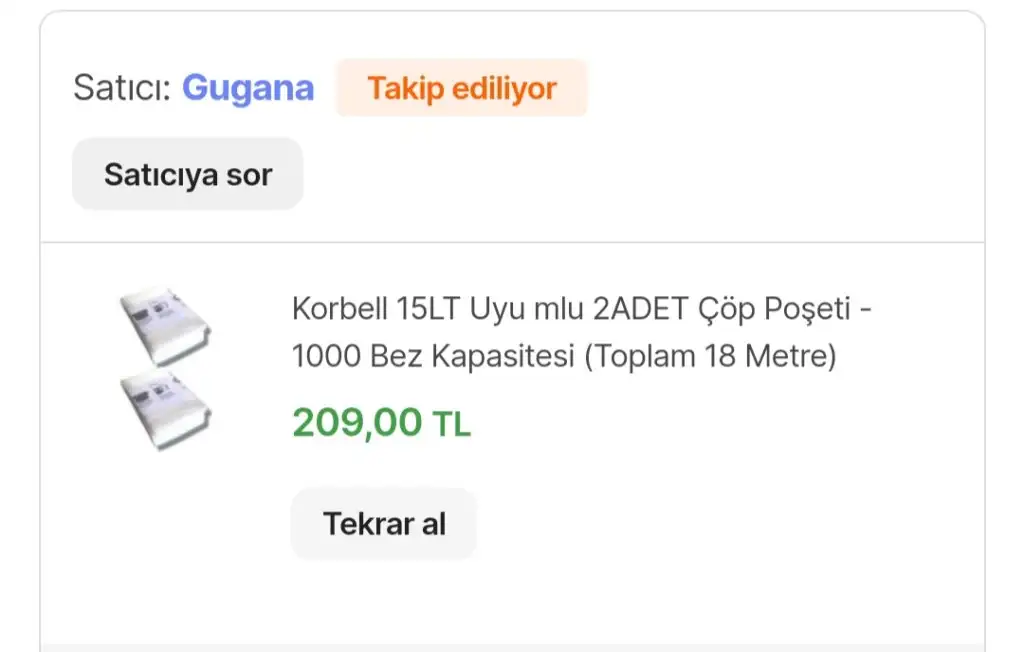Viewport: 1024px width, 652px height.
Task: Tap the word "sor" on the ask-seller button
Action: click(249, 175)
